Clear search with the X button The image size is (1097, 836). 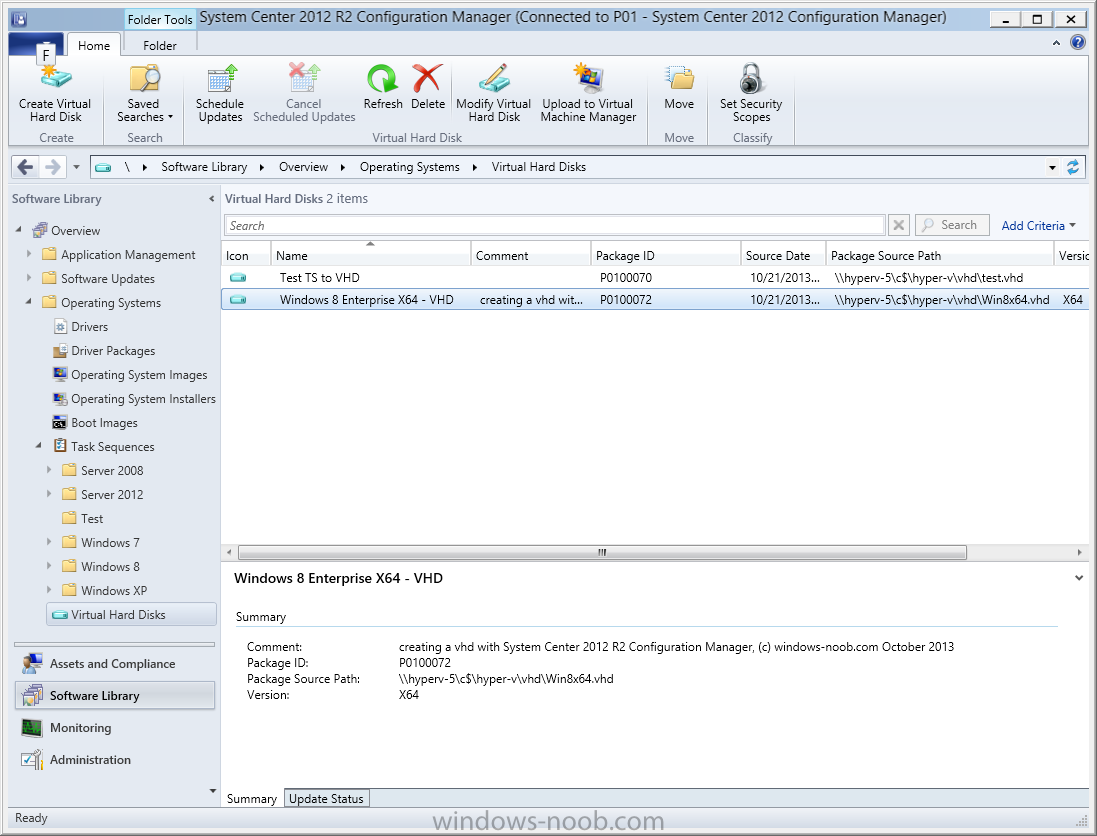(x=899, y=225)
